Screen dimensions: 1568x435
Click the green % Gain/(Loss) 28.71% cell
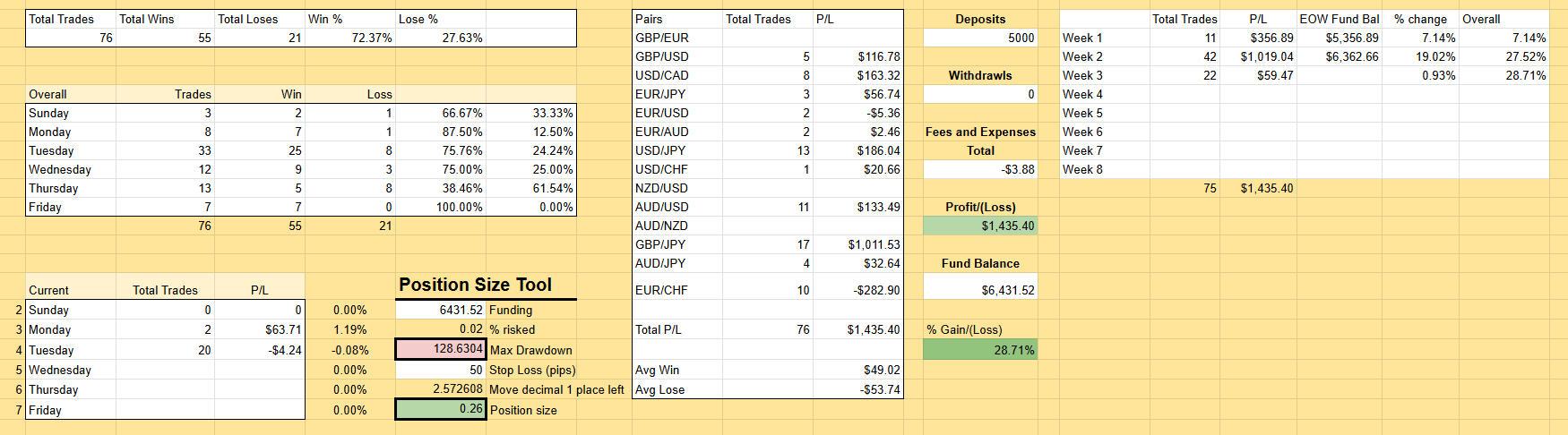[x=980, y=350]
